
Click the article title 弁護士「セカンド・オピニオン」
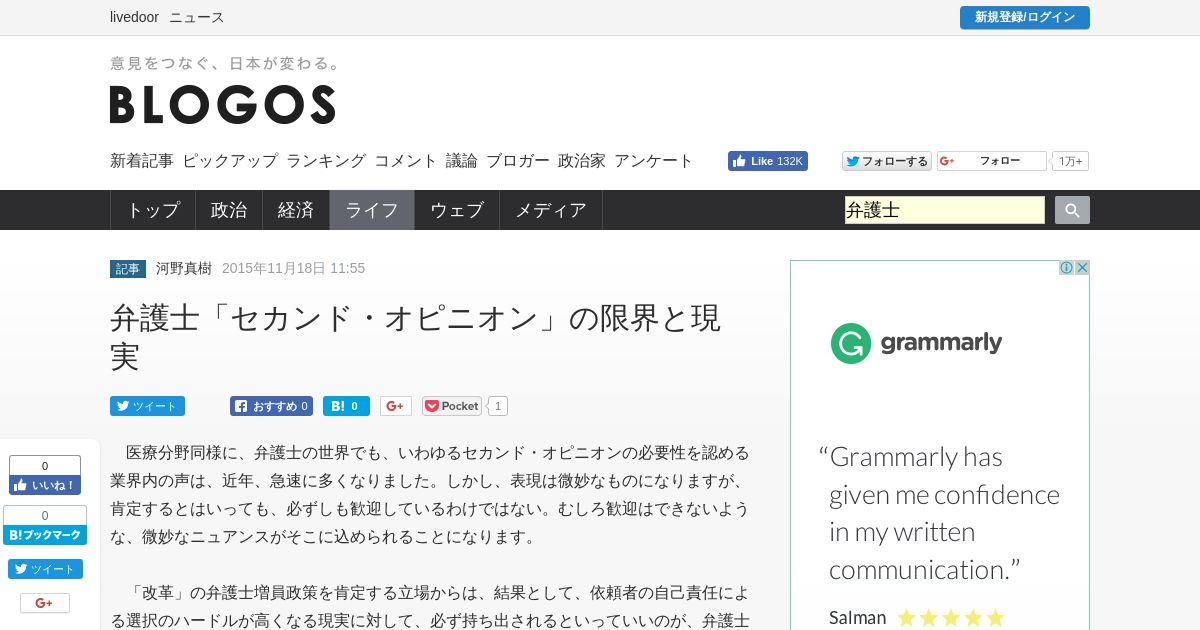pyautogui.click(x=415, y=336)
